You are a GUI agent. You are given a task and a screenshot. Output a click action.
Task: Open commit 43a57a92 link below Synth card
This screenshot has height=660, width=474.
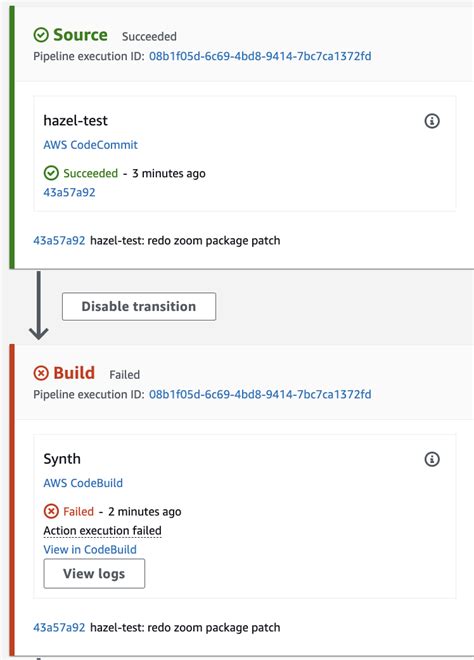coord(59,627)
